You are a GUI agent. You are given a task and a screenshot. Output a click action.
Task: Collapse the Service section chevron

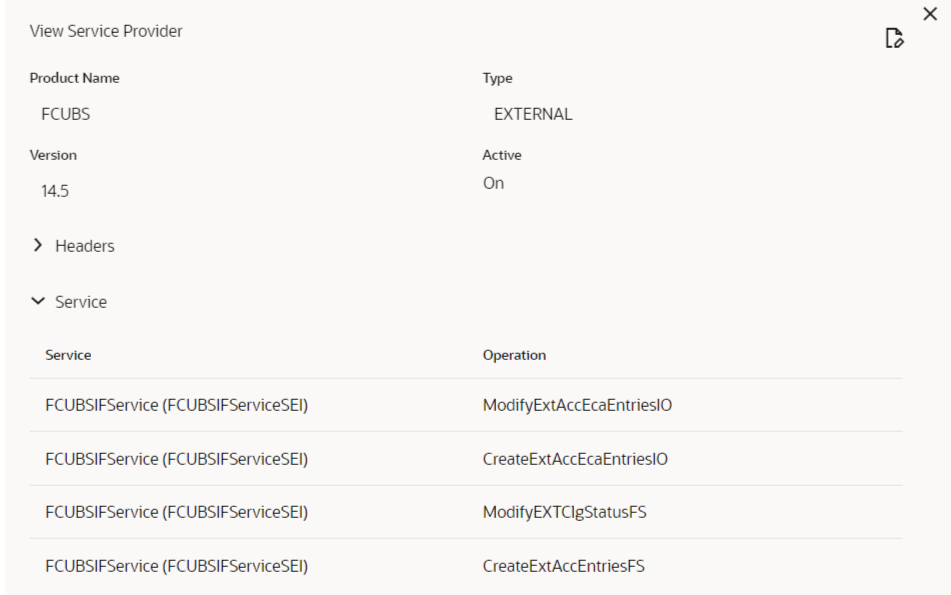pyautogui.click(x=38, y=301)
